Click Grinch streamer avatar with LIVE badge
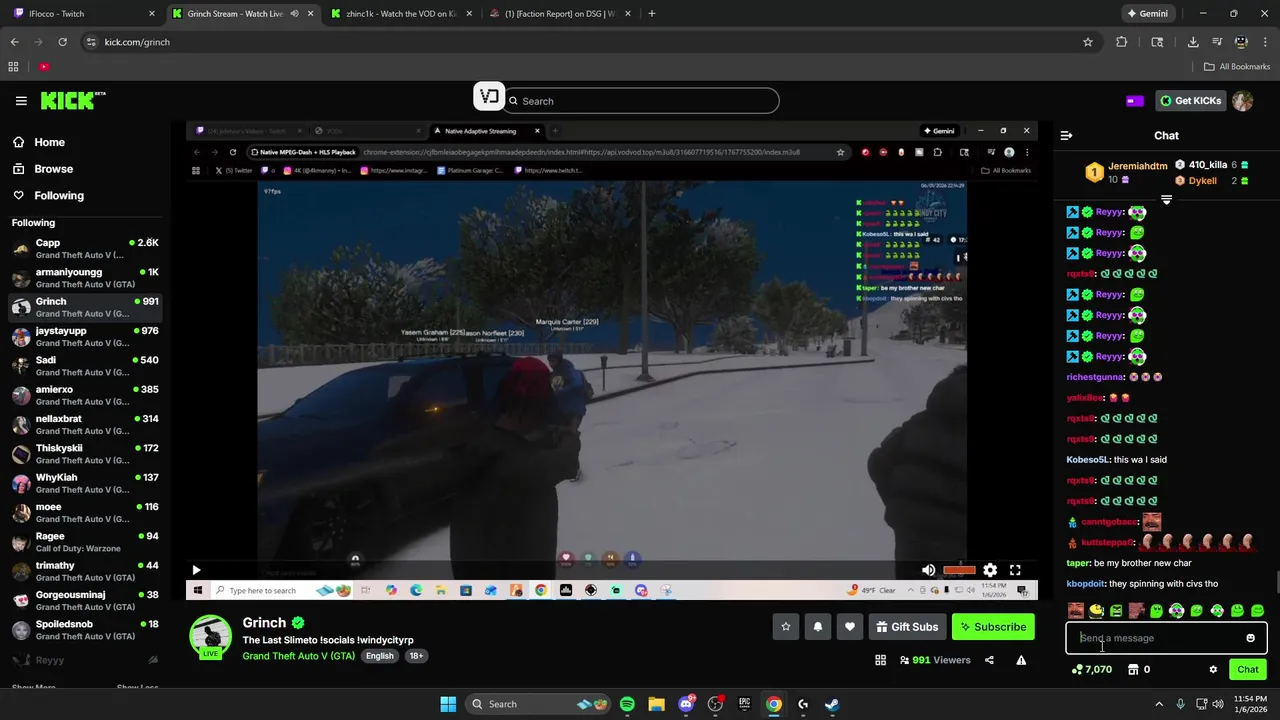This screenshot has height=720, width=1280. coord(210,637)
